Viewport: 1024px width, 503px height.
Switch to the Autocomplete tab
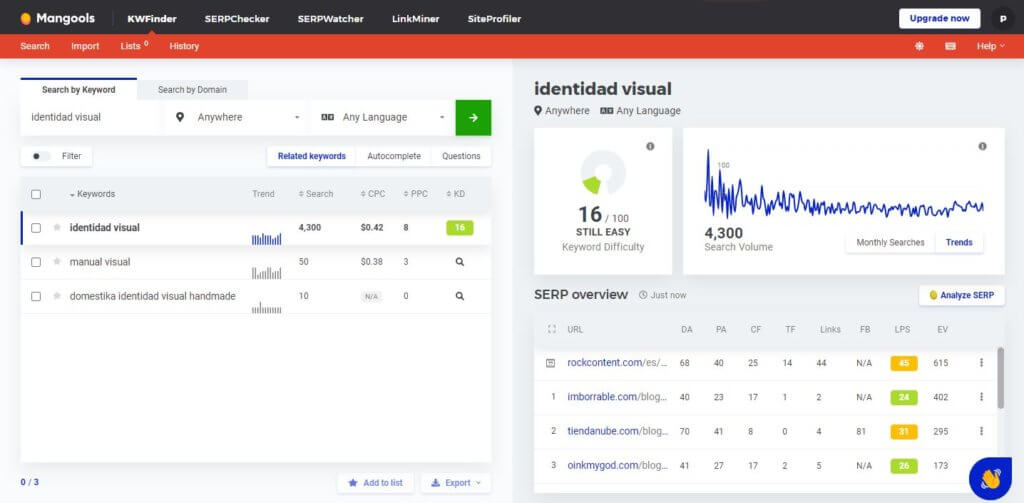394,156
